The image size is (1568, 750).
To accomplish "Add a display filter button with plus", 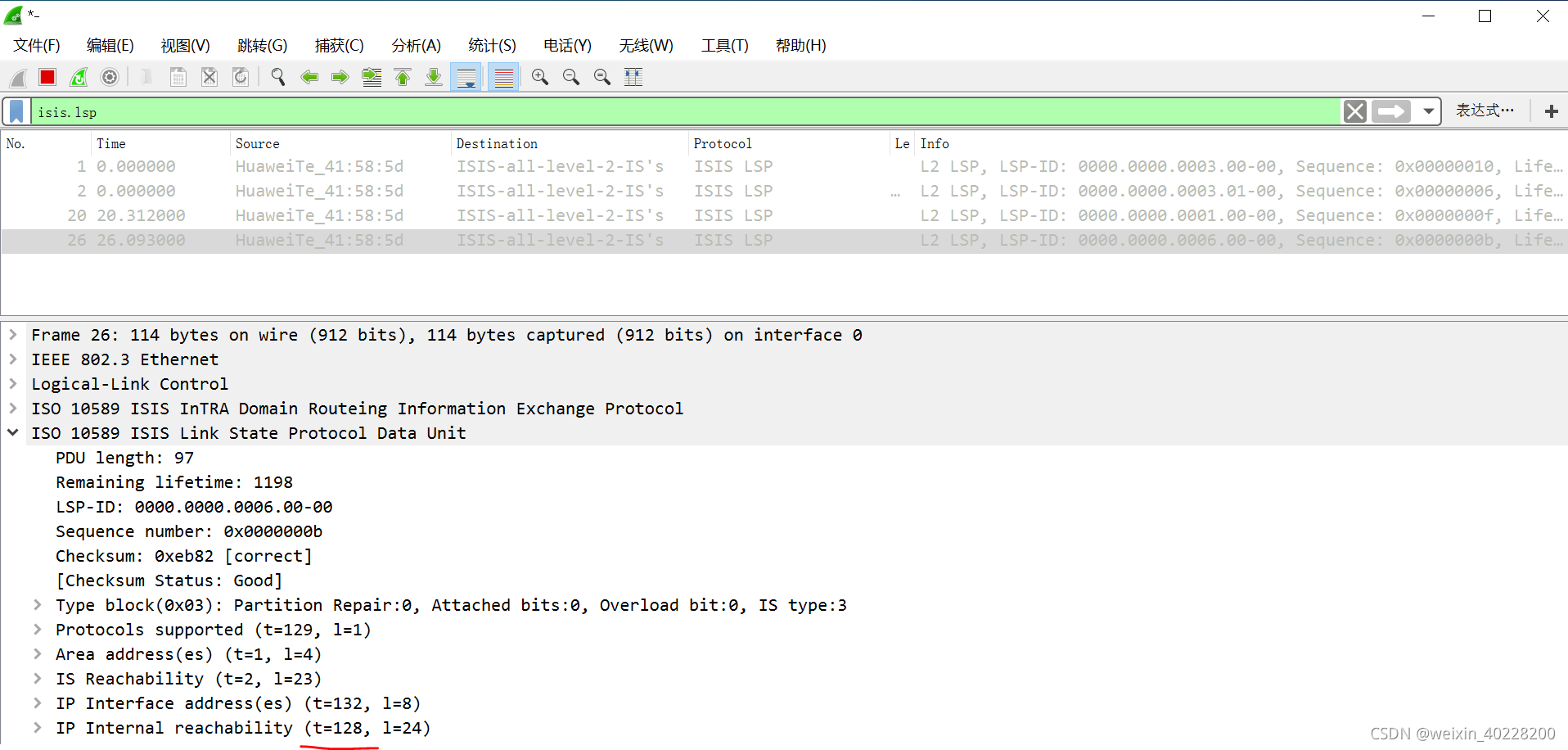I will click(1552, 111).
